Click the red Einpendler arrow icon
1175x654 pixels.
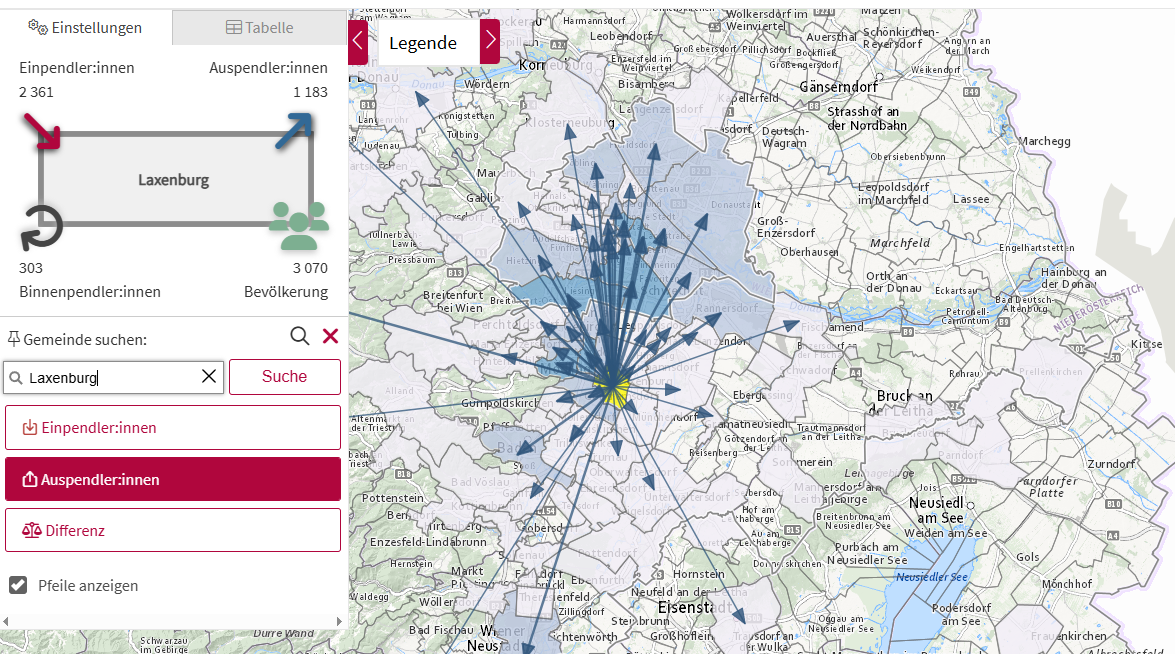(x=41, y=131)
